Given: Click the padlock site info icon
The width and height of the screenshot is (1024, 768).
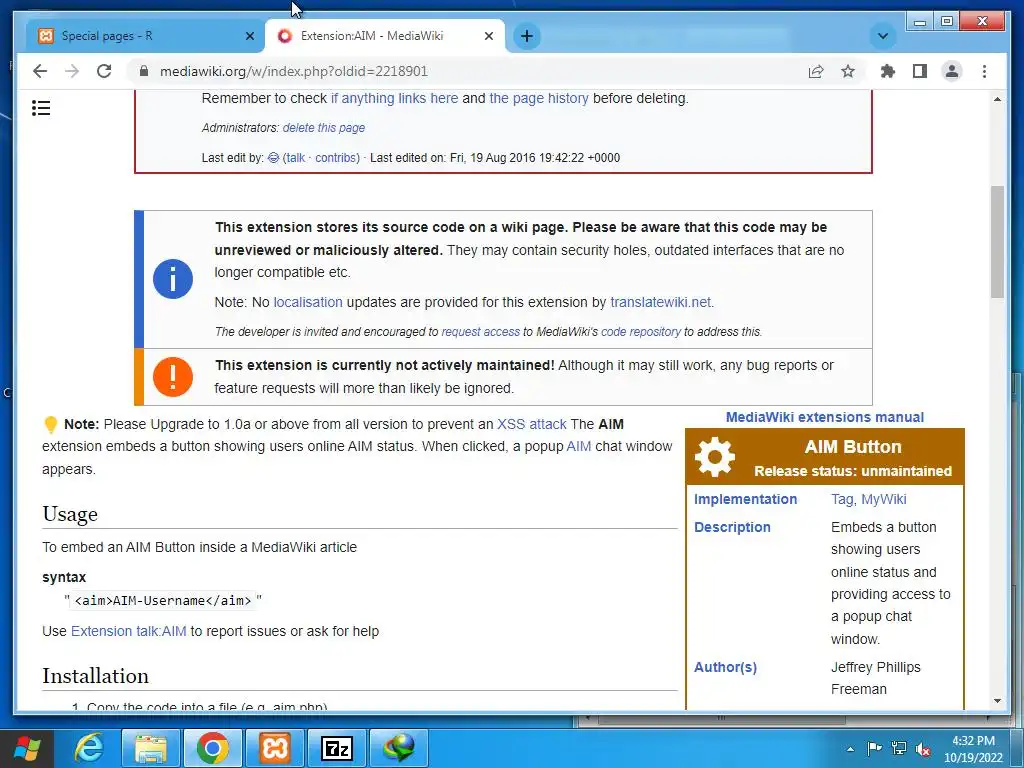Looking at the screenshot, I should tap(144, 71).
